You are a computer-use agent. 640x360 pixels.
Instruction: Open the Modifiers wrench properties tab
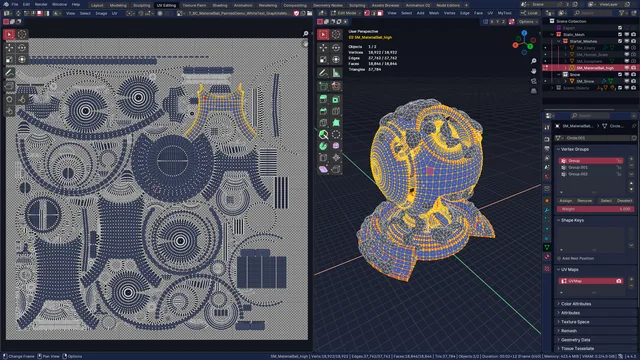(x=547, y=210)
